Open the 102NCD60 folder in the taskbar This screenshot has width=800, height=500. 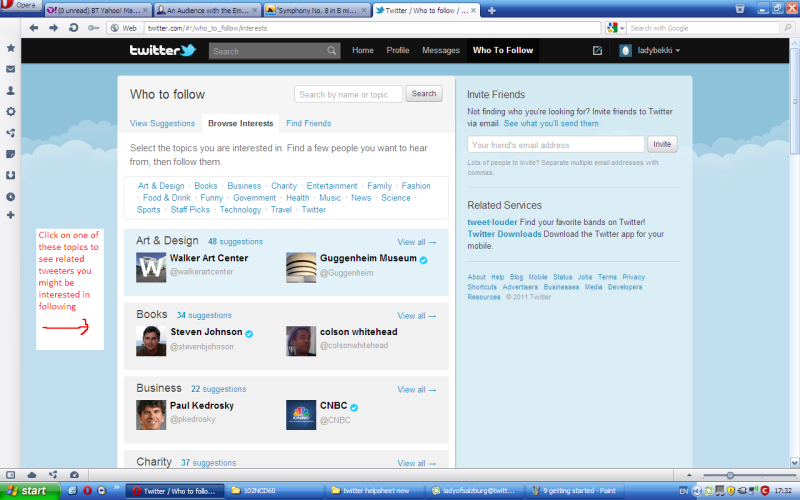pyautogui.click(x=274, y=491)
